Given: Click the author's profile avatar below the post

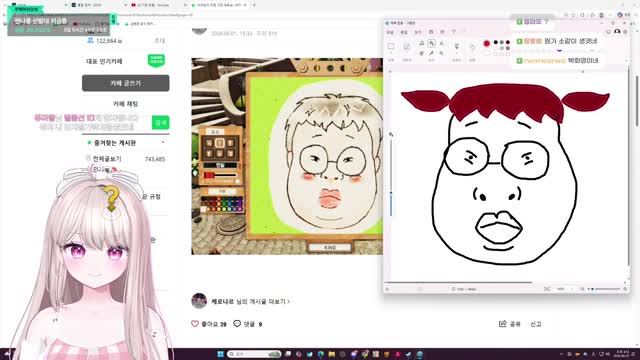Looking at the screenshot, I should [x=199, y=301].
